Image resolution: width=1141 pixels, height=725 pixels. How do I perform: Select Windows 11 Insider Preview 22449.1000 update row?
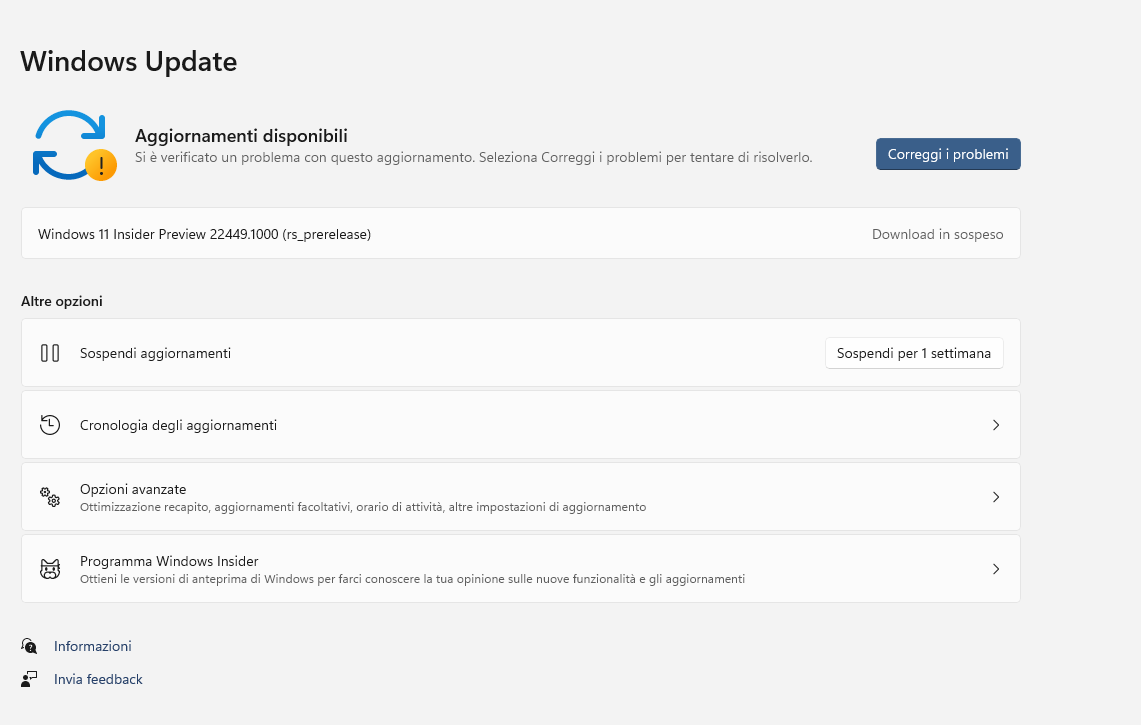(521, 234)
